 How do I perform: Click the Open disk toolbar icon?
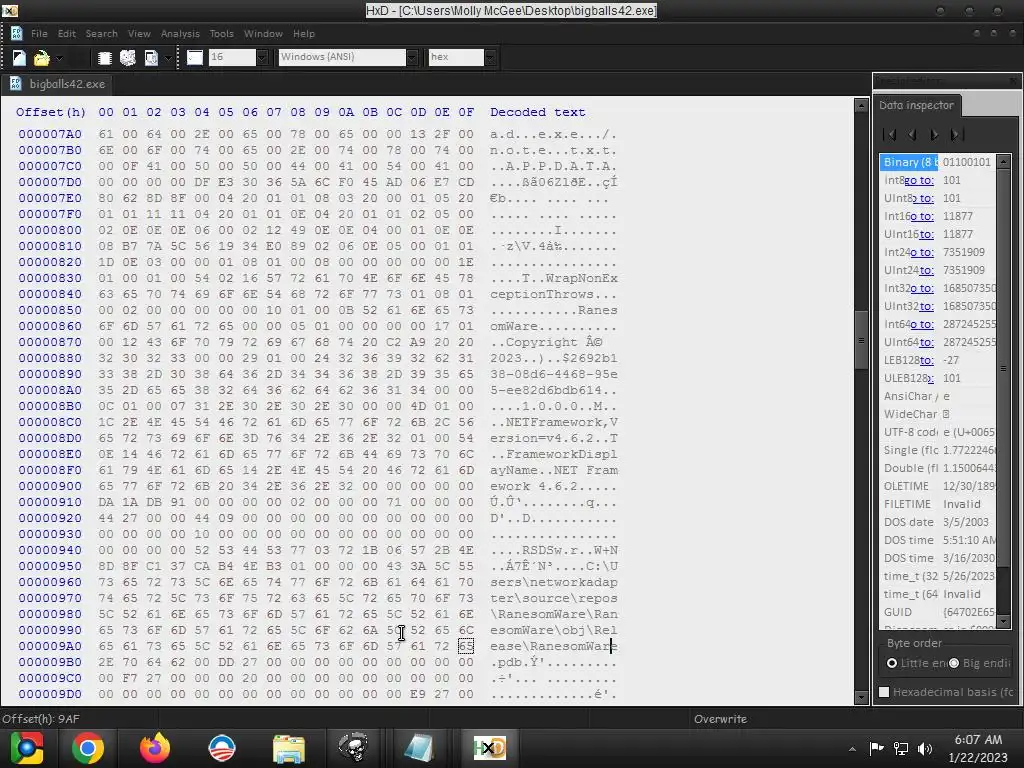[x=128, y=57]
